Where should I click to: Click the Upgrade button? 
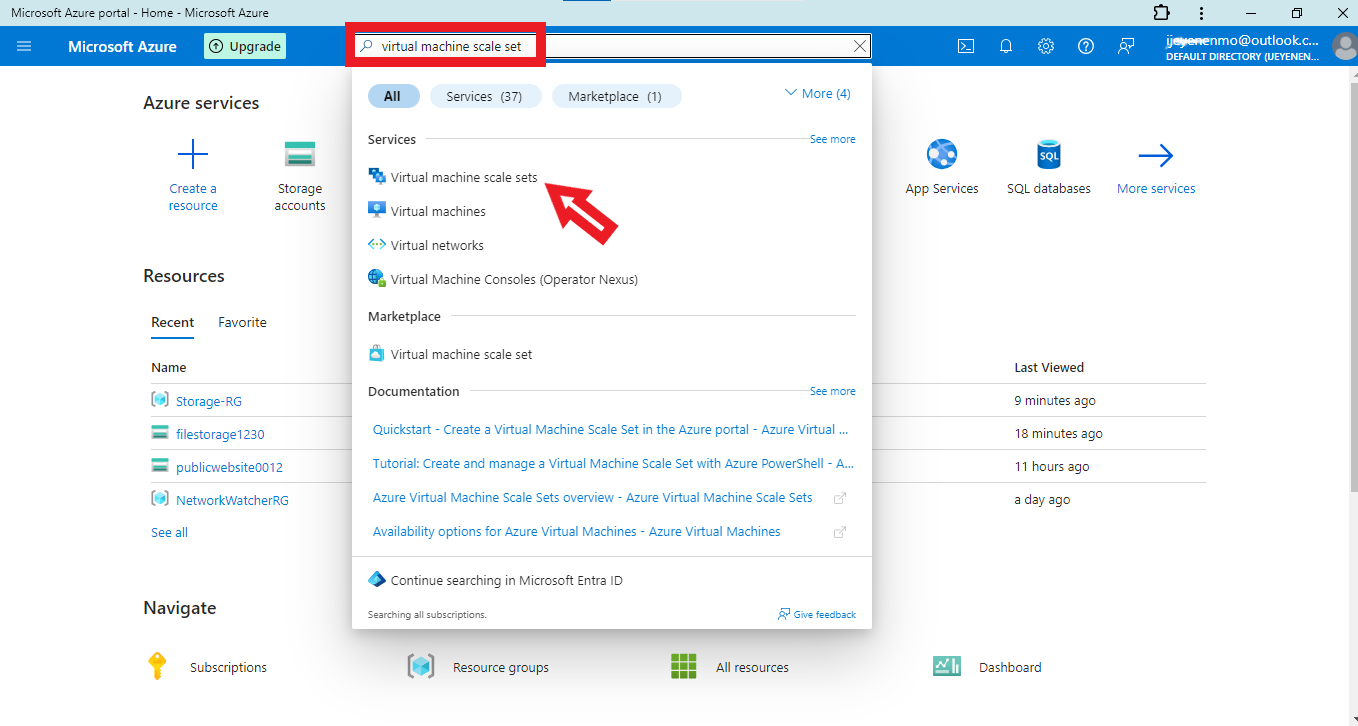click(245, 46)
